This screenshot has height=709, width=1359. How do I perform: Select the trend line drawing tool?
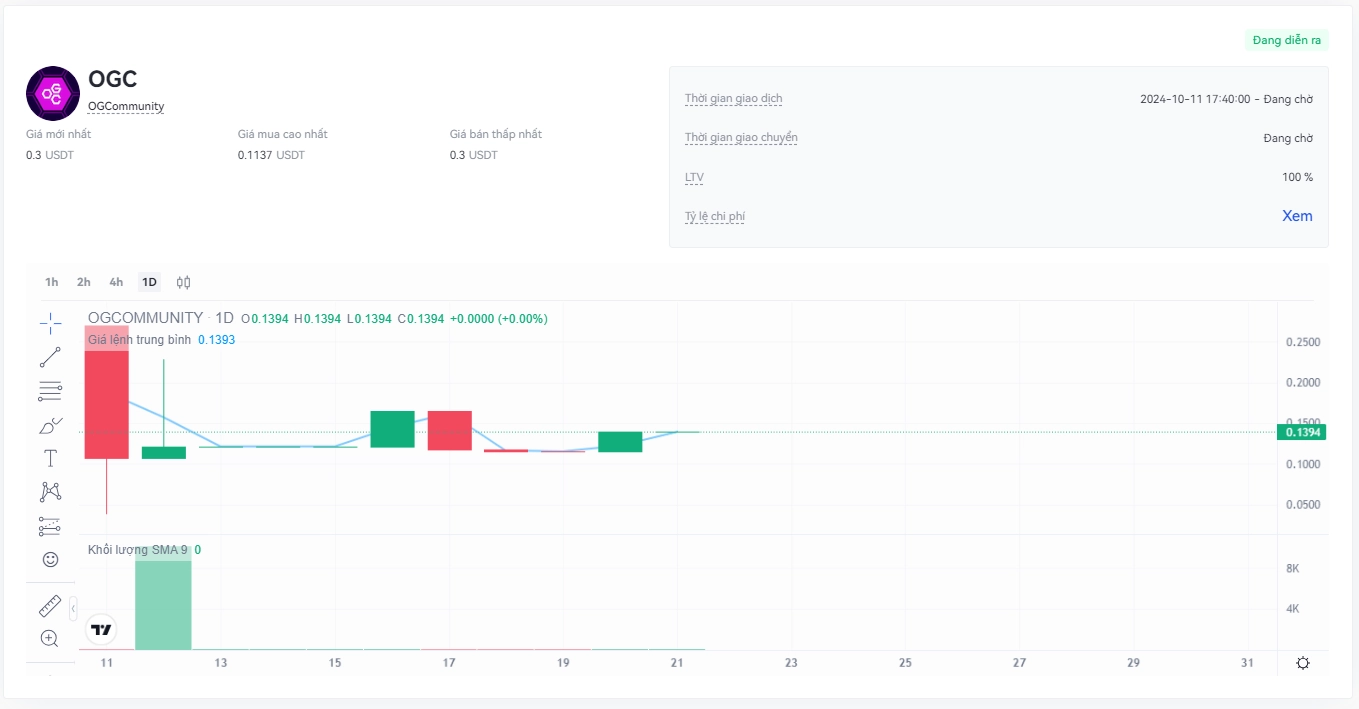coord(50,357)
